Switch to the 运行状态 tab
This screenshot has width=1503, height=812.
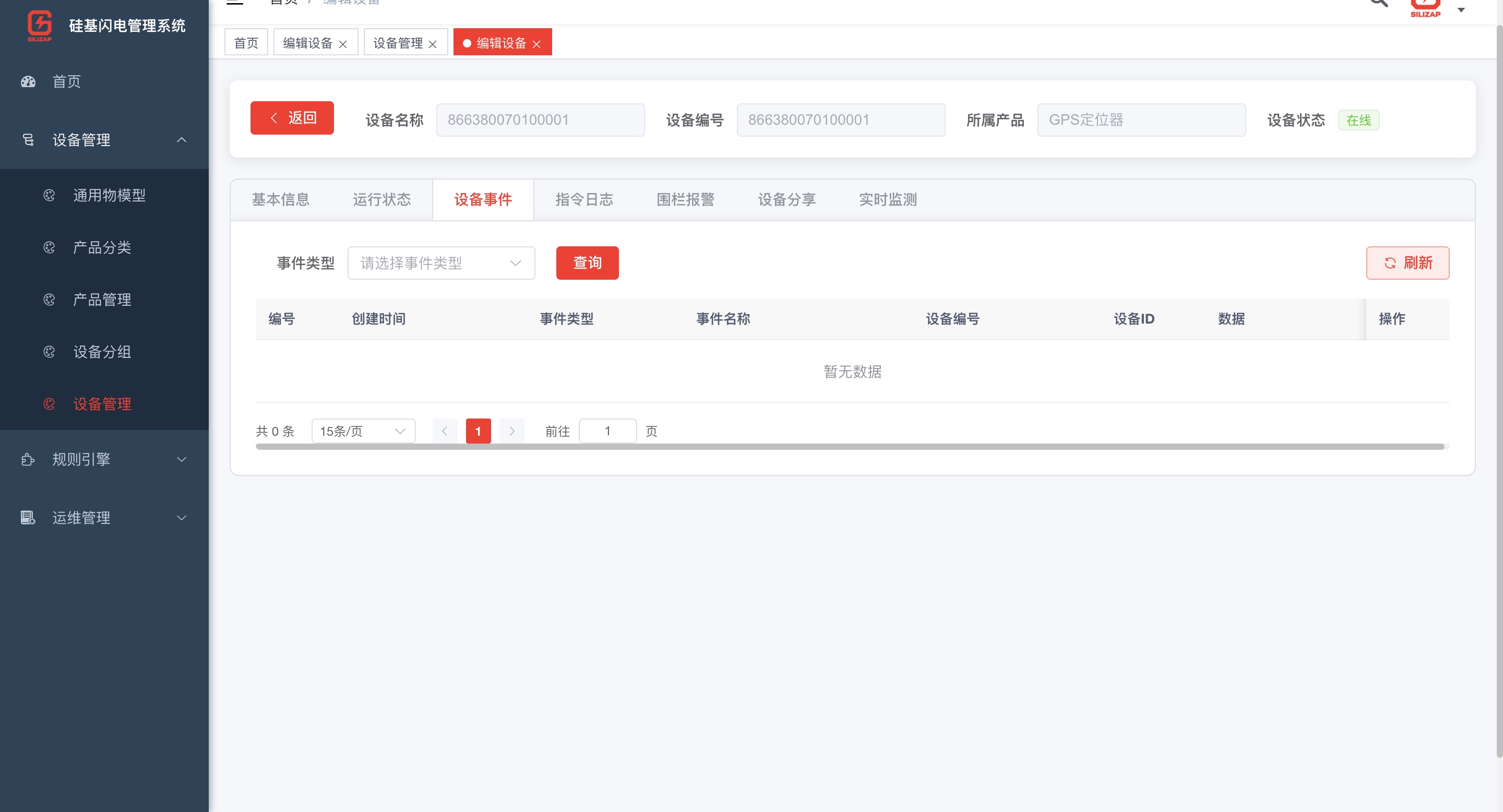[381, 199]
